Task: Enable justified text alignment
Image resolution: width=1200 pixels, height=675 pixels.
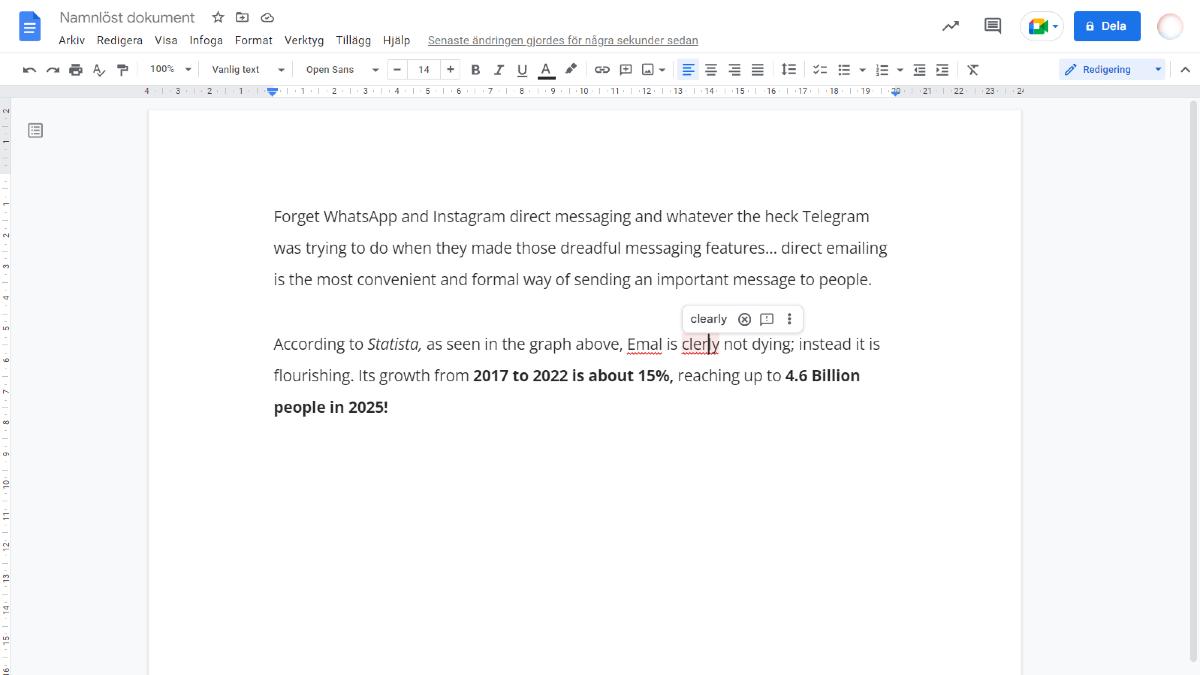Action: (x=758, y=70)
